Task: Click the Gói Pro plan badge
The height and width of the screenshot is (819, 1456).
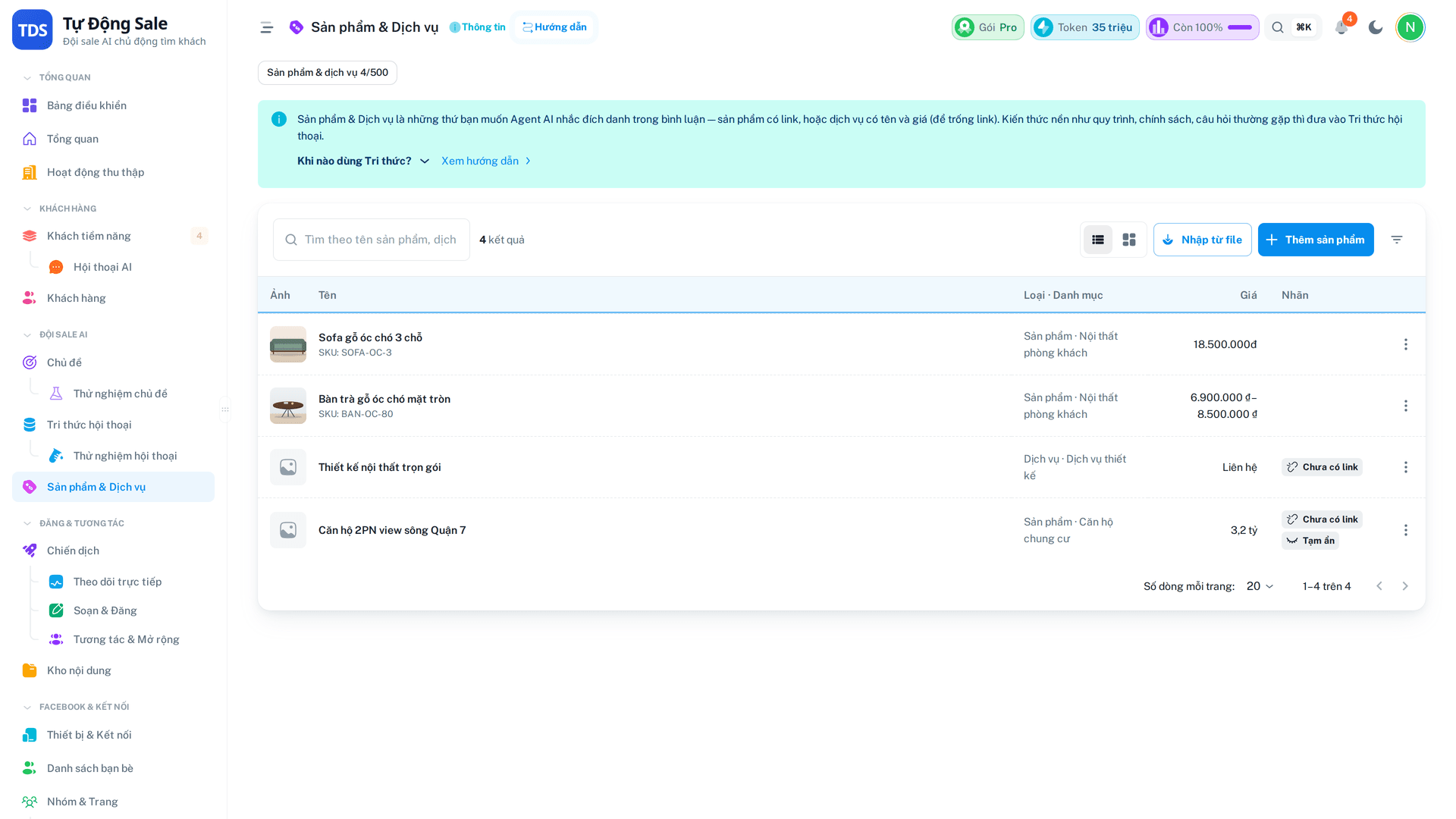Action: 988,27
